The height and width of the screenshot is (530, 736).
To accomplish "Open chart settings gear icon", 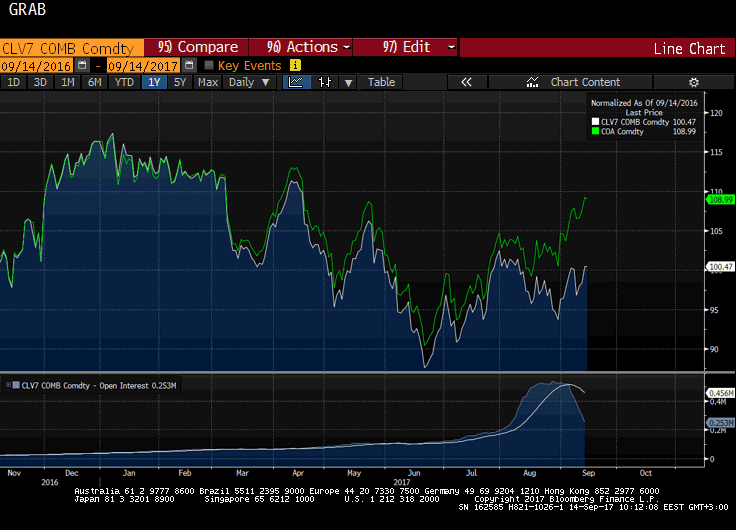I will 694,82.
